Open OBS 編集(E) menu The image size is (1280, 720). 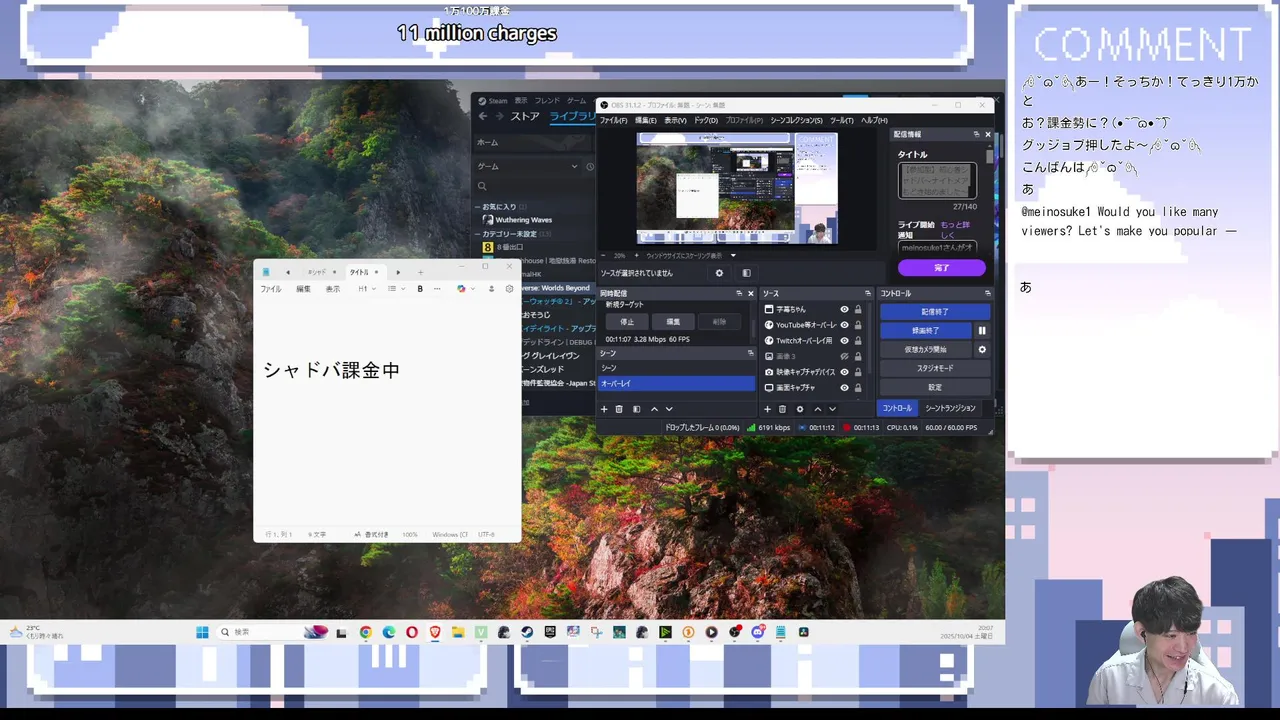(645, 120)
